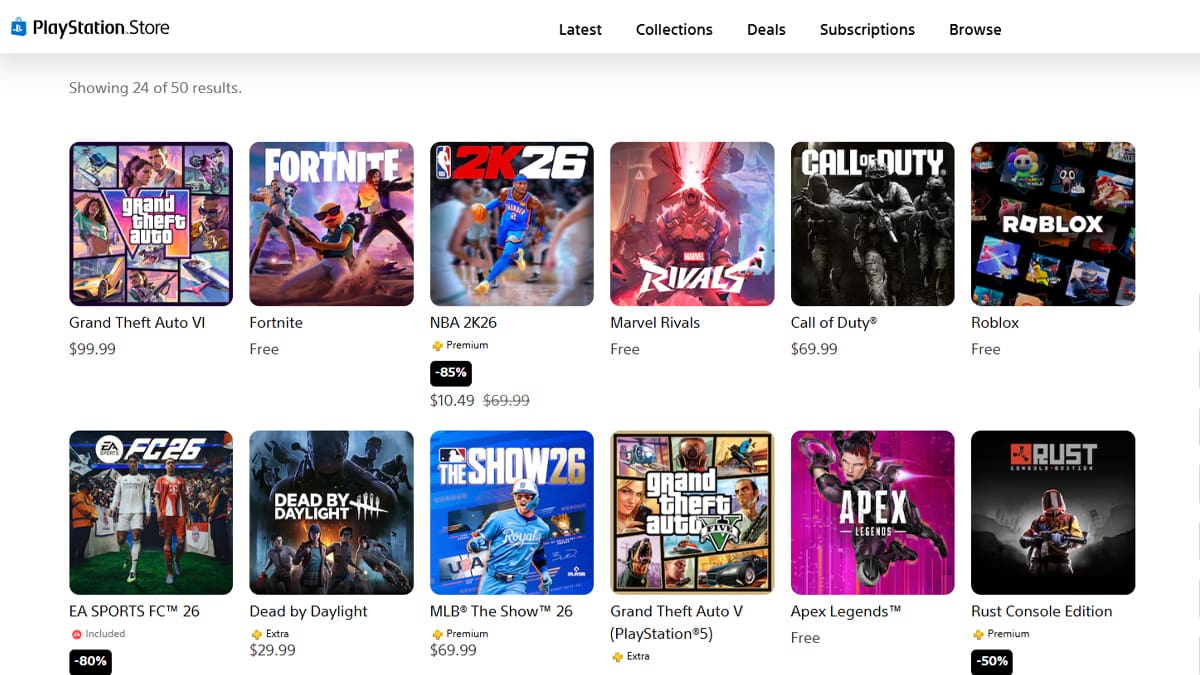Select the NBA 2K26 cover thumbnail
Viewport: 1200px width, 675px height.
tap(512, 224)
